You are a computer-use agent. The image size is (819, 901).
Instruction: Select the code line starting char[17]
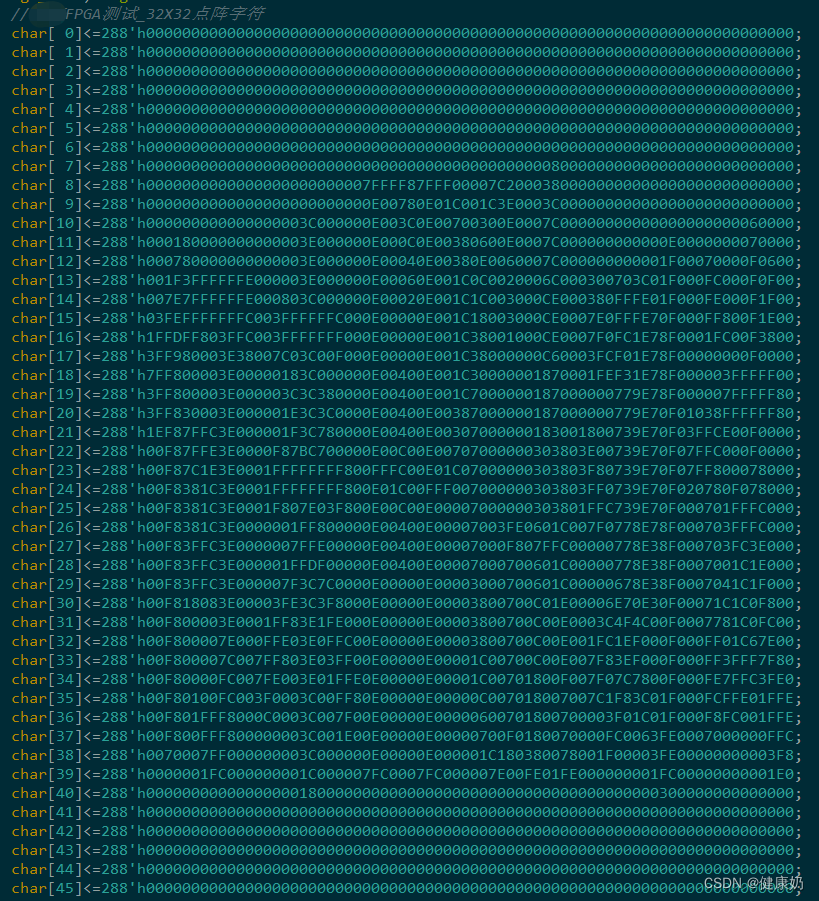(406, 356)
